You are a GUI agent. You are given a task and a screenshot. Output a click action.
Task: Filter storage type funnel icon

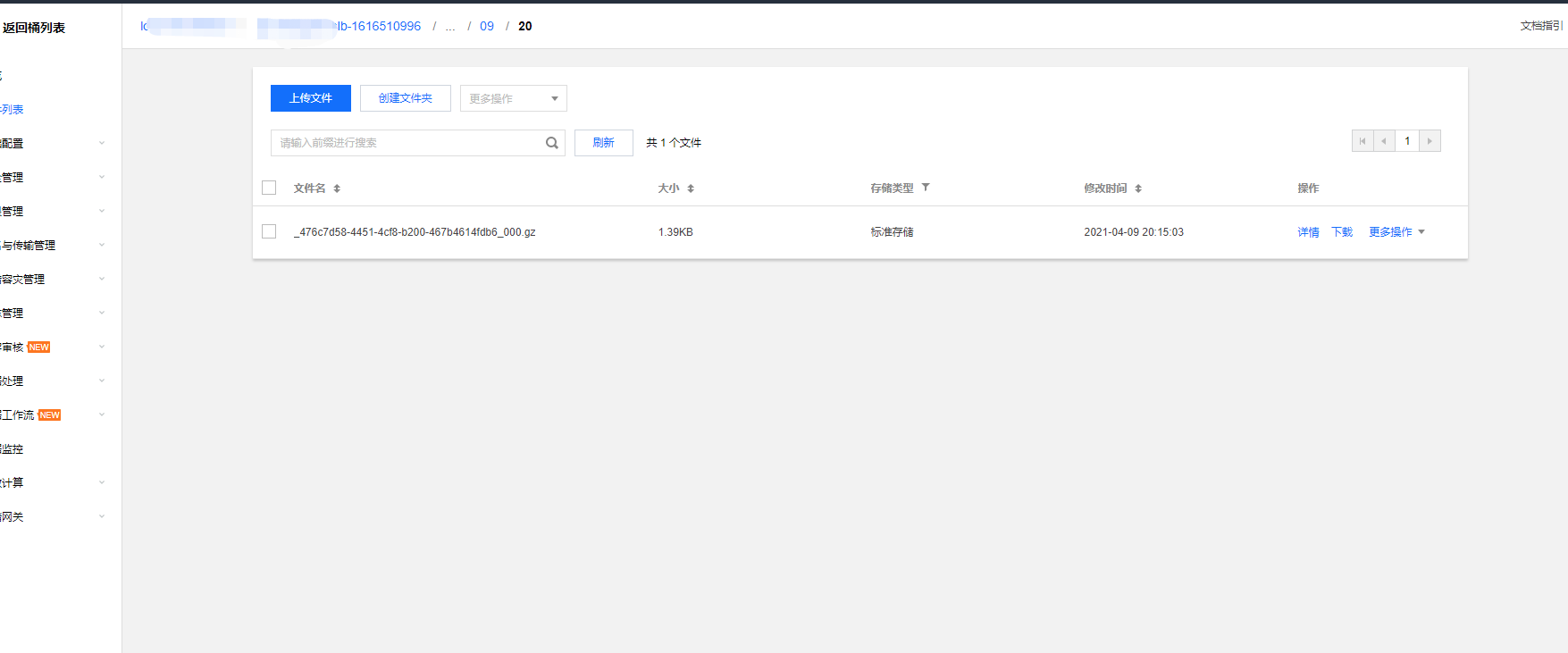tap(926, 188)
